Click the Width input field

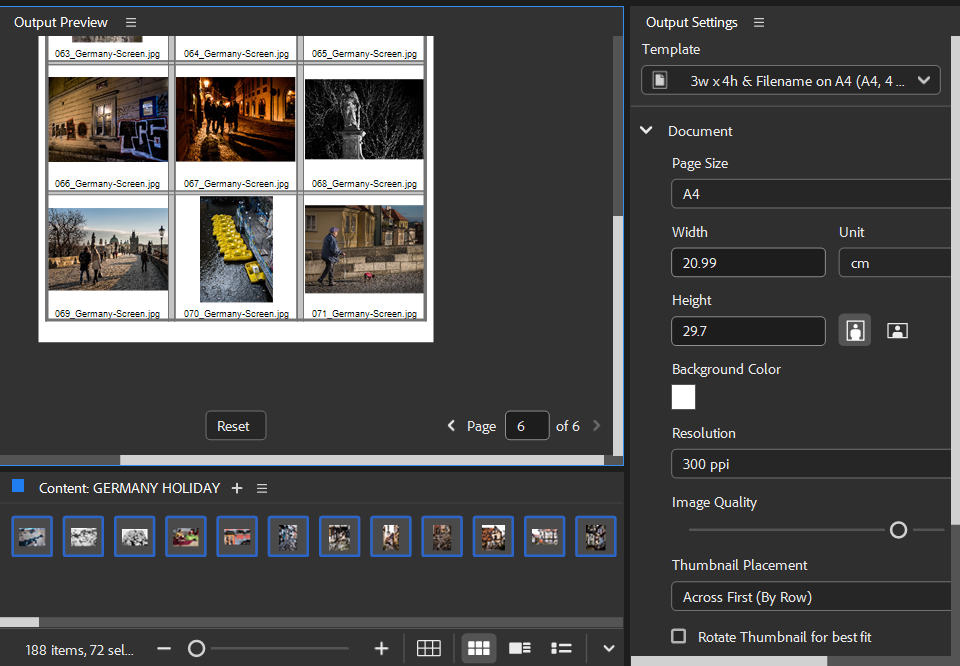point(748,263)
